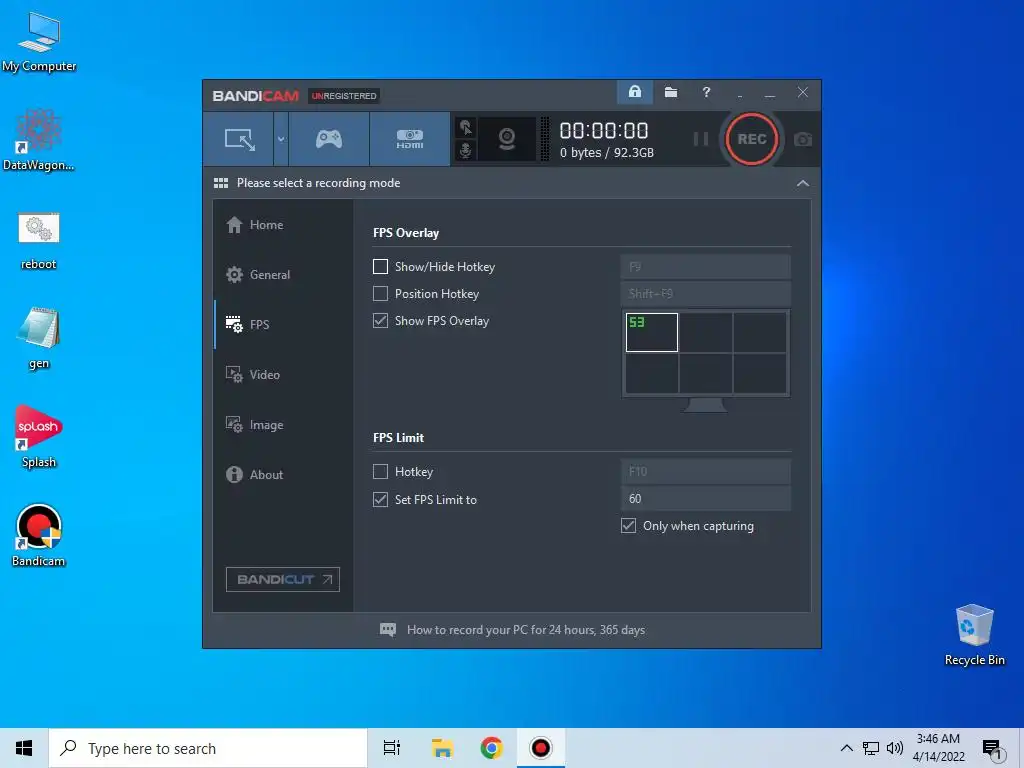Uncheck Show FPS Overlay
The image size is (1024, 768).
380,321
